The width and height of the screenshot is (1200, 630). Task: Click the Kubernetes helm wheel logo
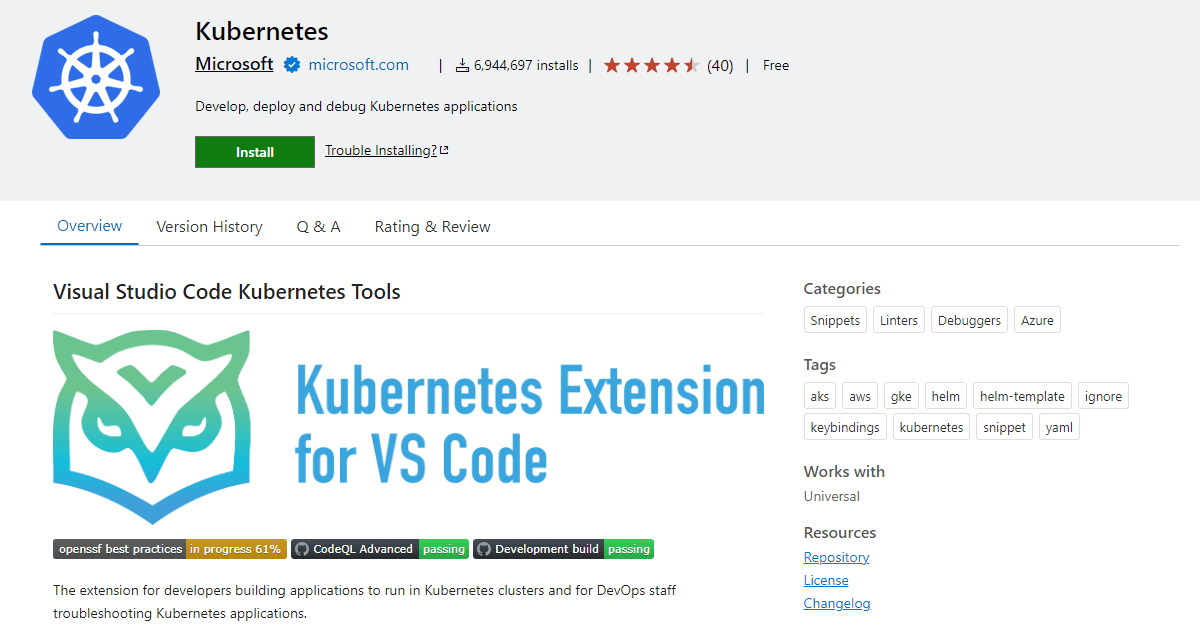(x=96, y=78)
